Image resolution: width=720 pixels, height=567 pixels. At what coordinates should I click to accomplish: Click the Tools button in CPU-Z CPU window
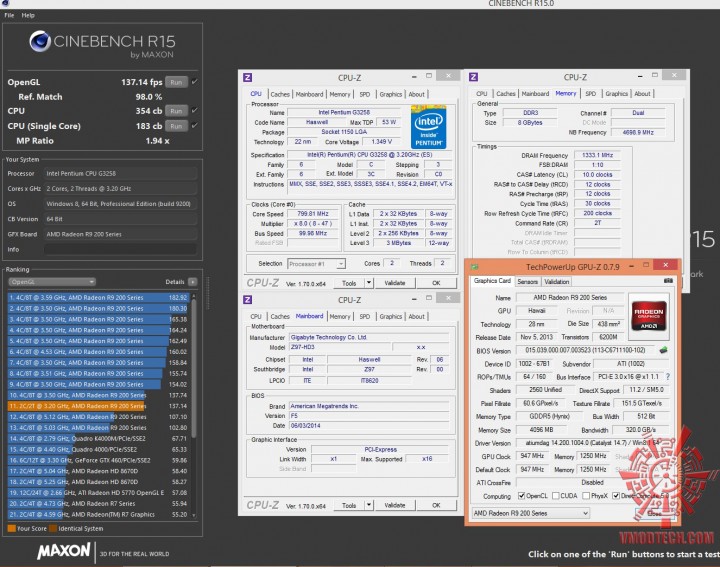pos(349,283)
